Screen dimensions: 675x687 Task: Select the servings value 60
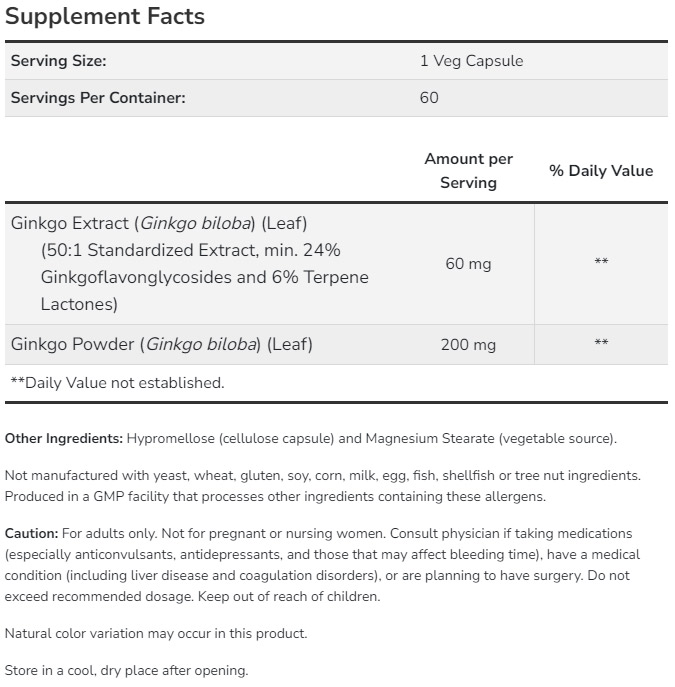[x=429, y=98]
